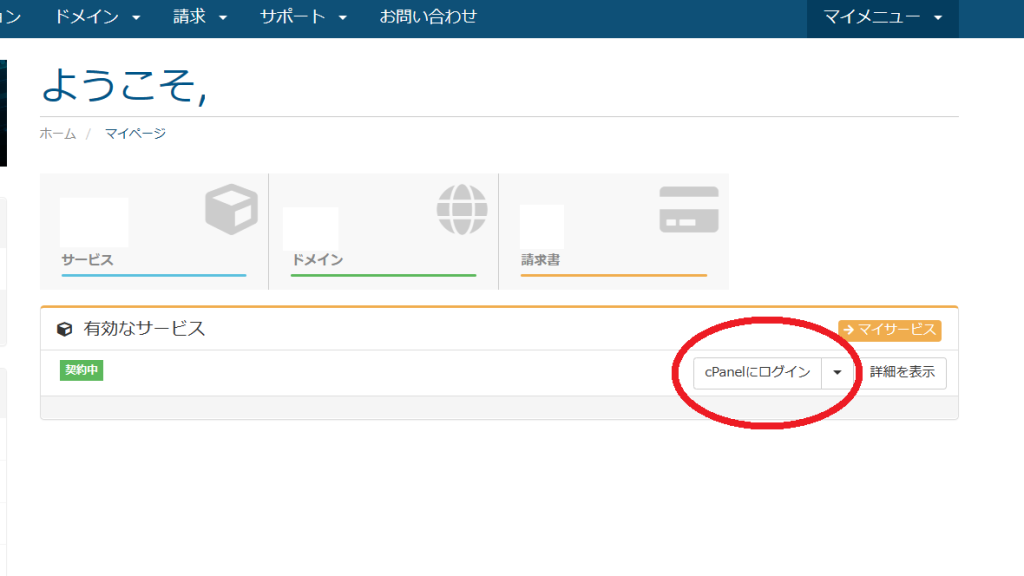Open the ドメイン dropdown in the top navigation
1024x576 pixels.
97,17
